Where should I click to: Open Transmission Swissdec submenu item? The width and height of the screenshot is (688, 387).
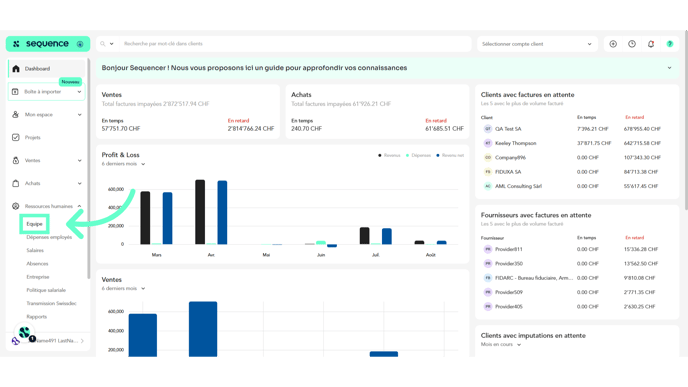pos(51,303)
